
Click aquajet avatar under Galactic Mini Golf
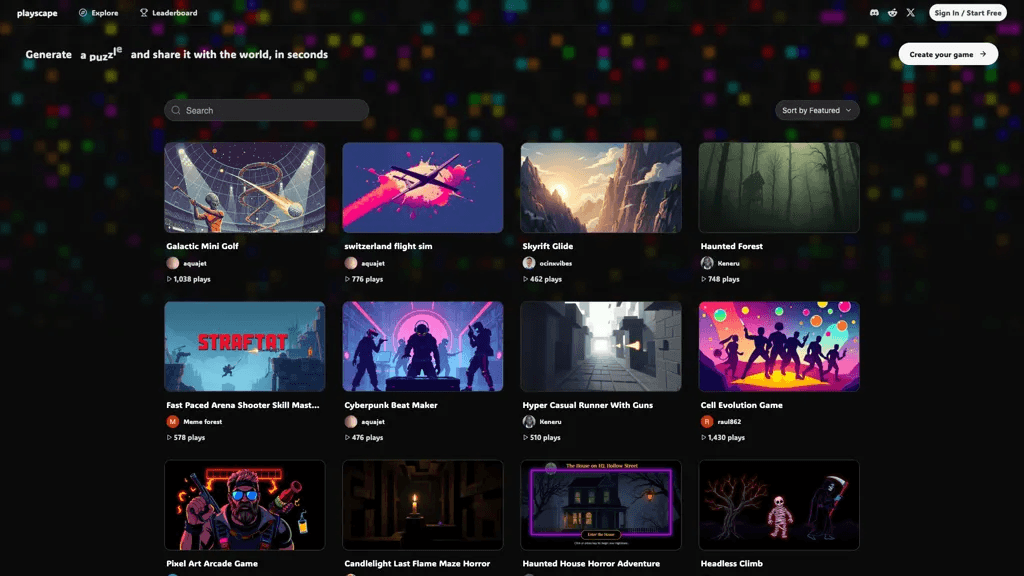point(172,263)
